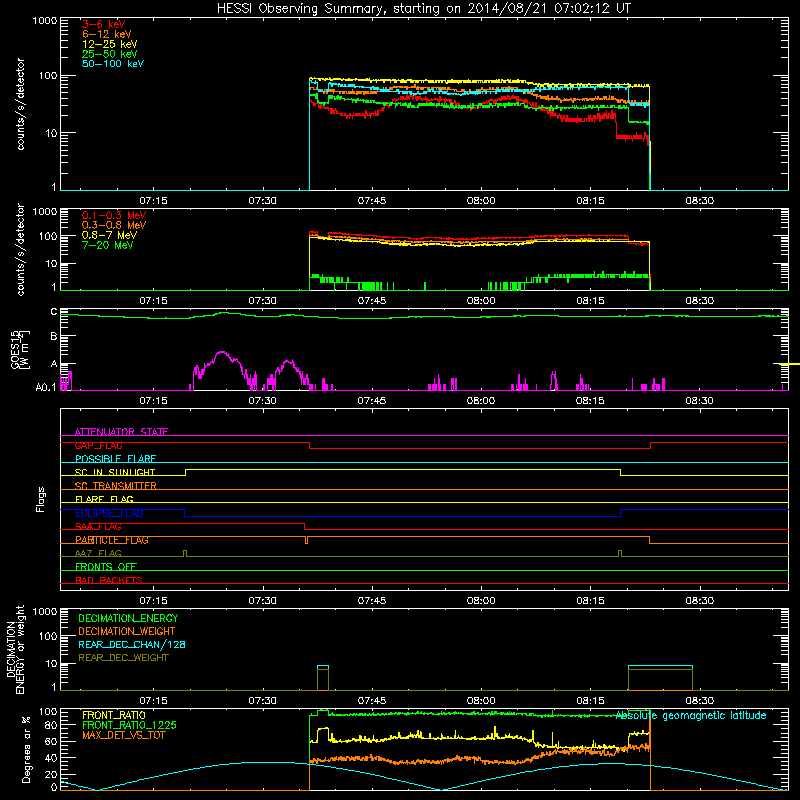Viewport: 800px width, 800px height.
Task: Select the ATTENUATOR_STATE flag label
Action: (x=121, y=432)
